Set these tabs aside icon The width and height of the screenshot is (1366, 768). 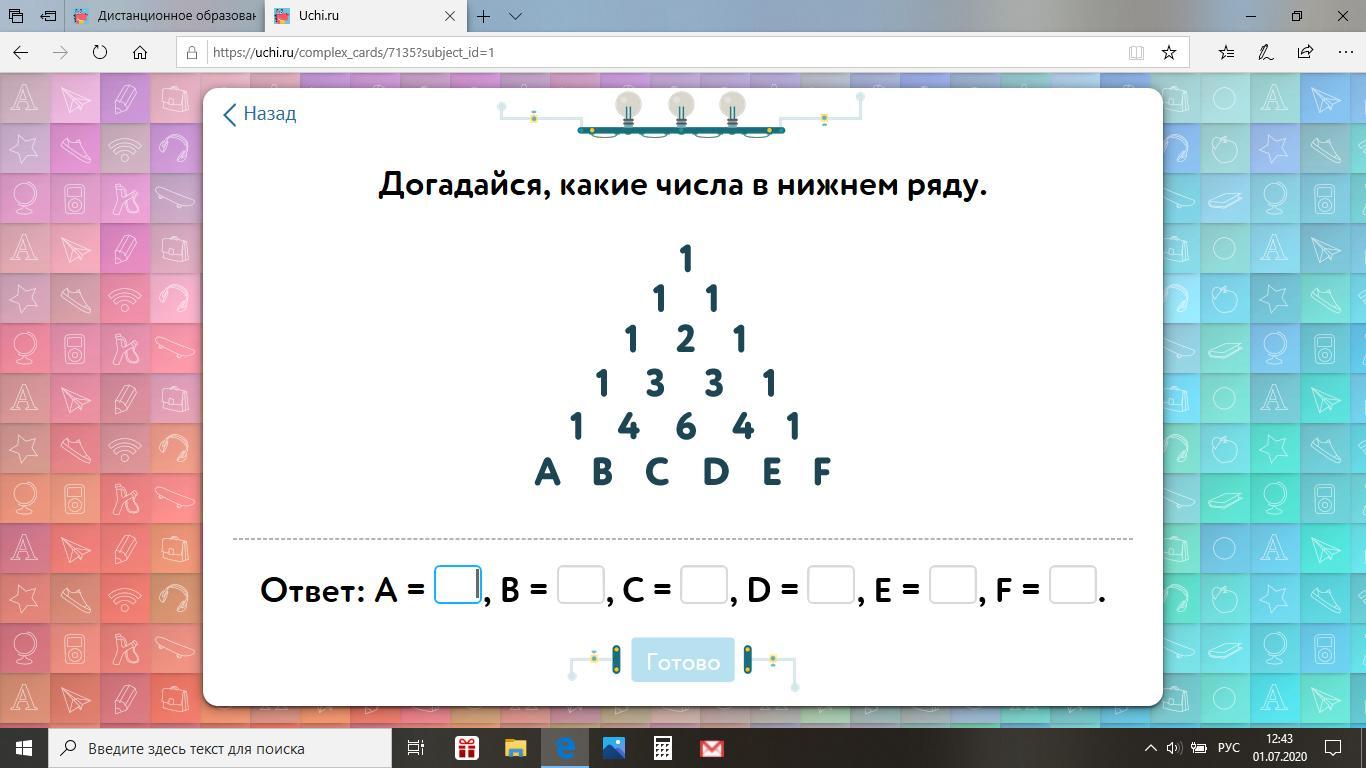tap(48, 16)
